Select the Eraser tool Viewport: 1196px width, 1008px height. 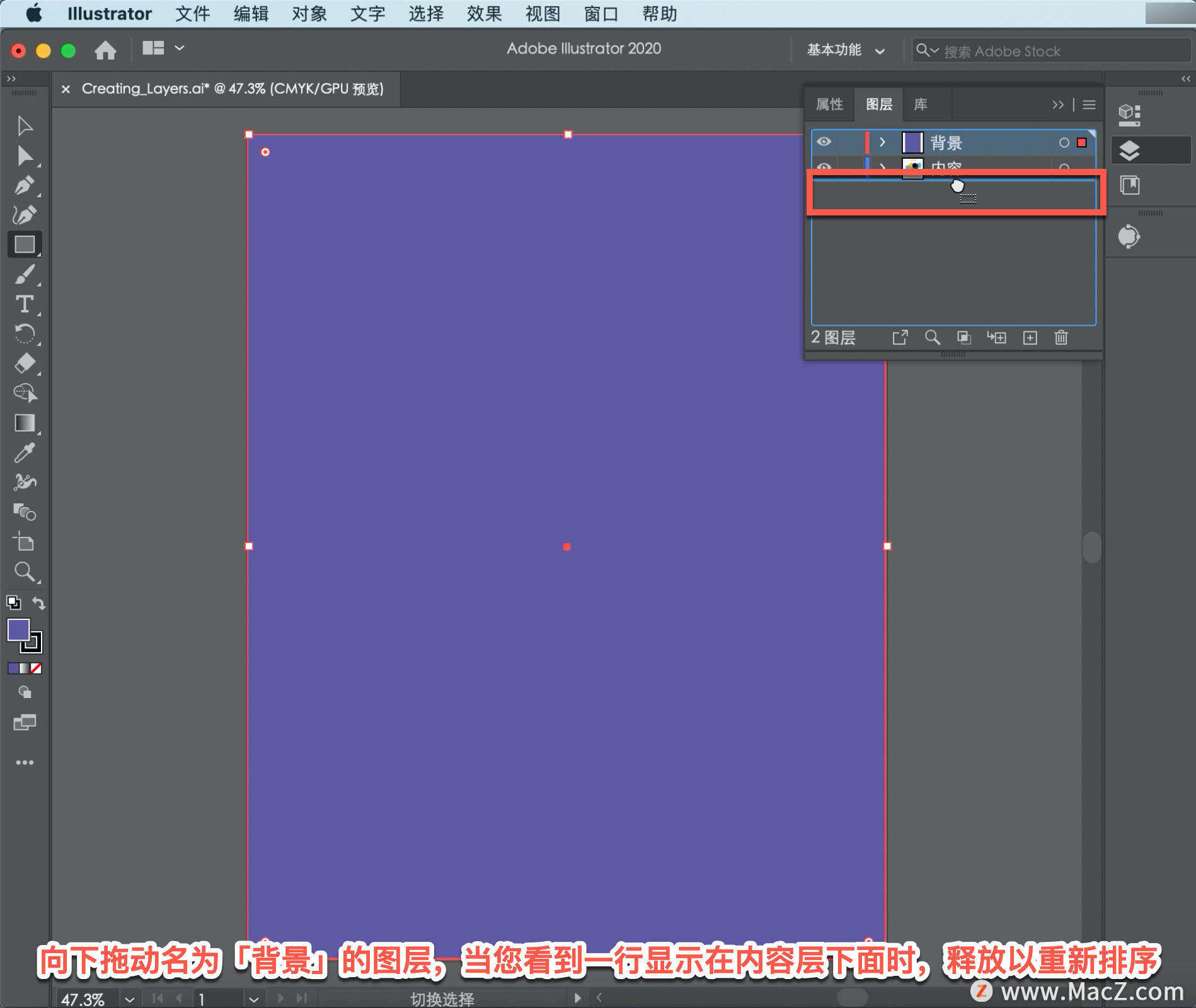[25, 364]
